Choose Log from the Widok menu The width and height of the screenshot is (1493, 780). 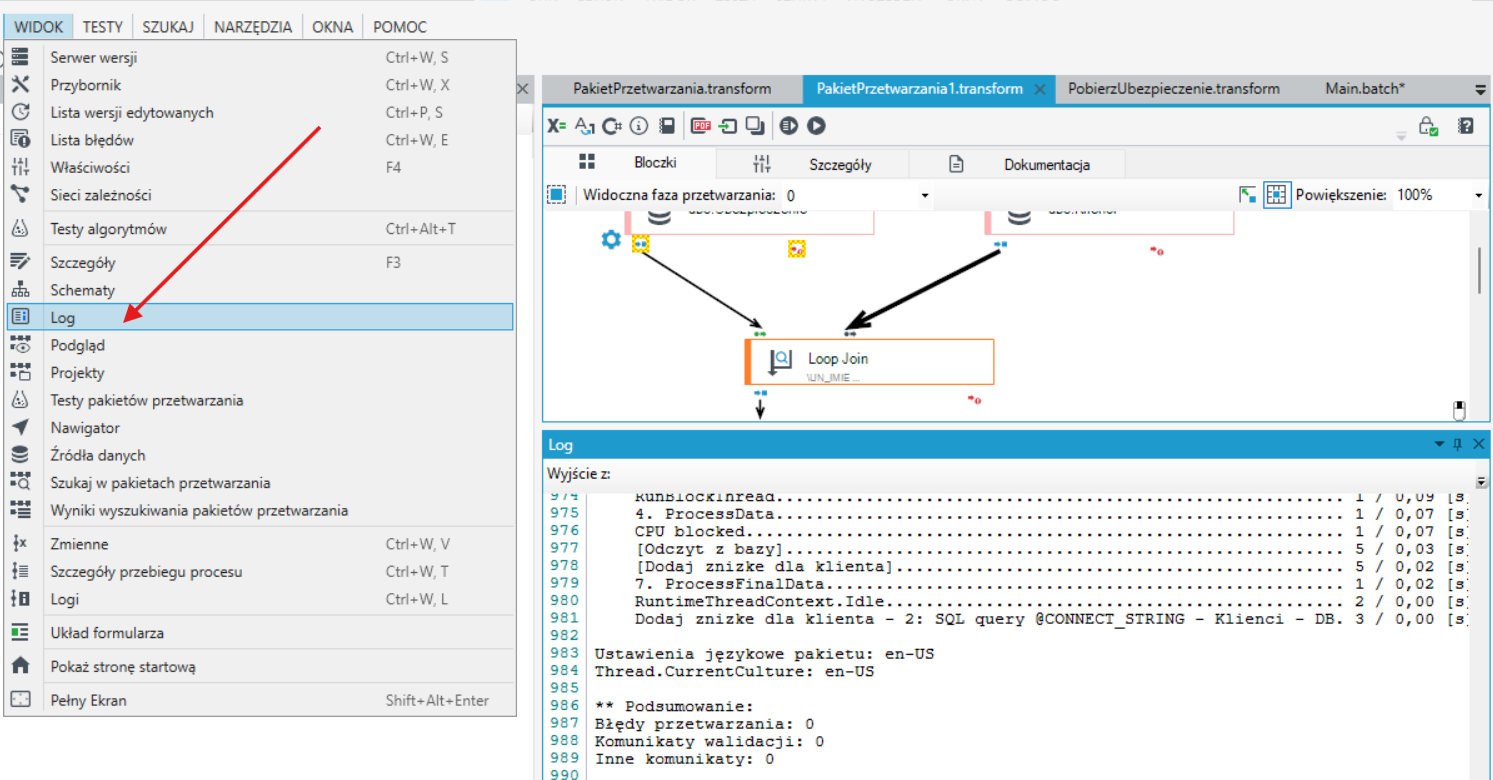(x=260, y=317)
